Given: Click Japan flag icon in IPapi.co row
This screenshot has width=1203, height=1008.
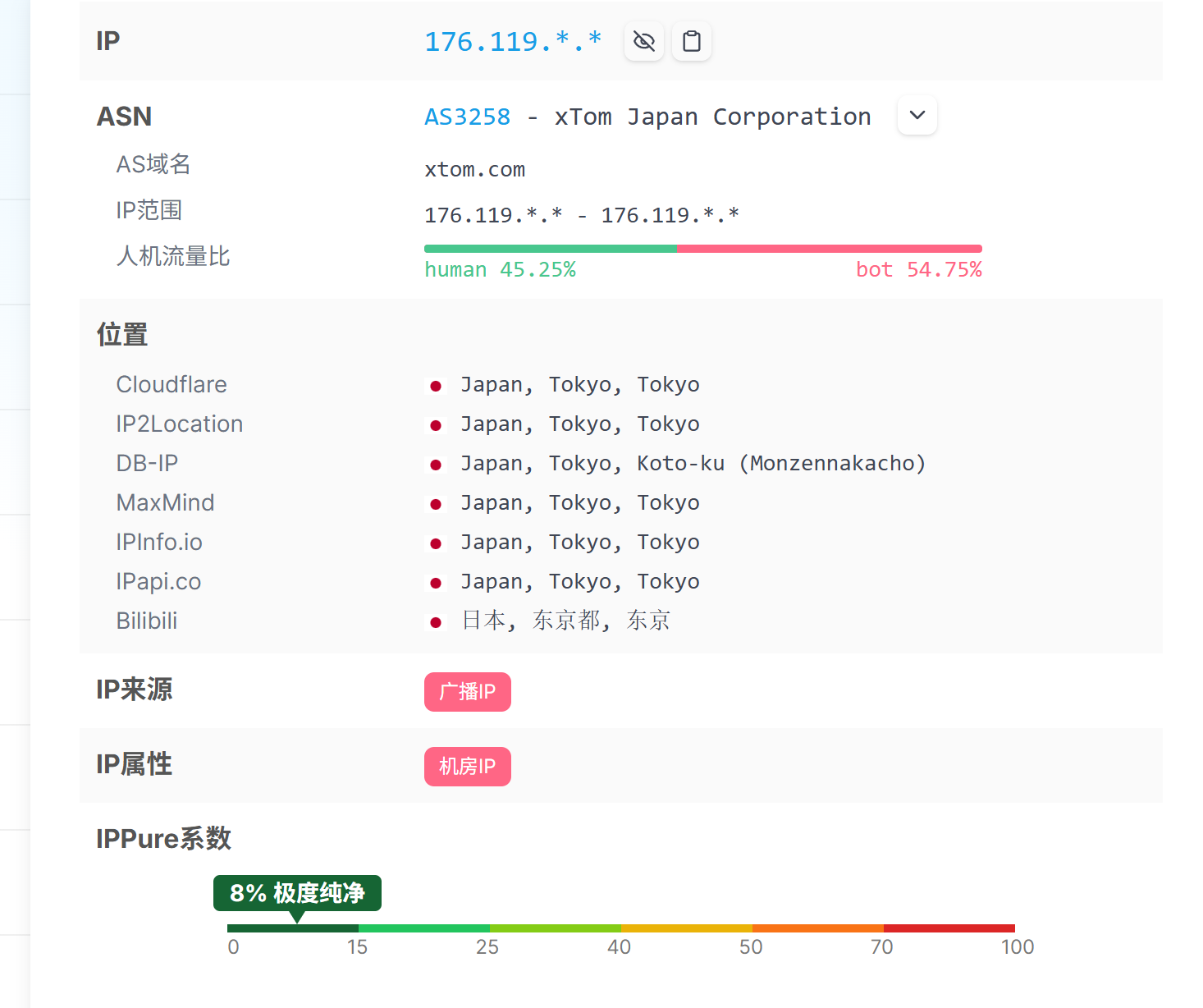Looking at the screenshot, I should click(436, 583).
